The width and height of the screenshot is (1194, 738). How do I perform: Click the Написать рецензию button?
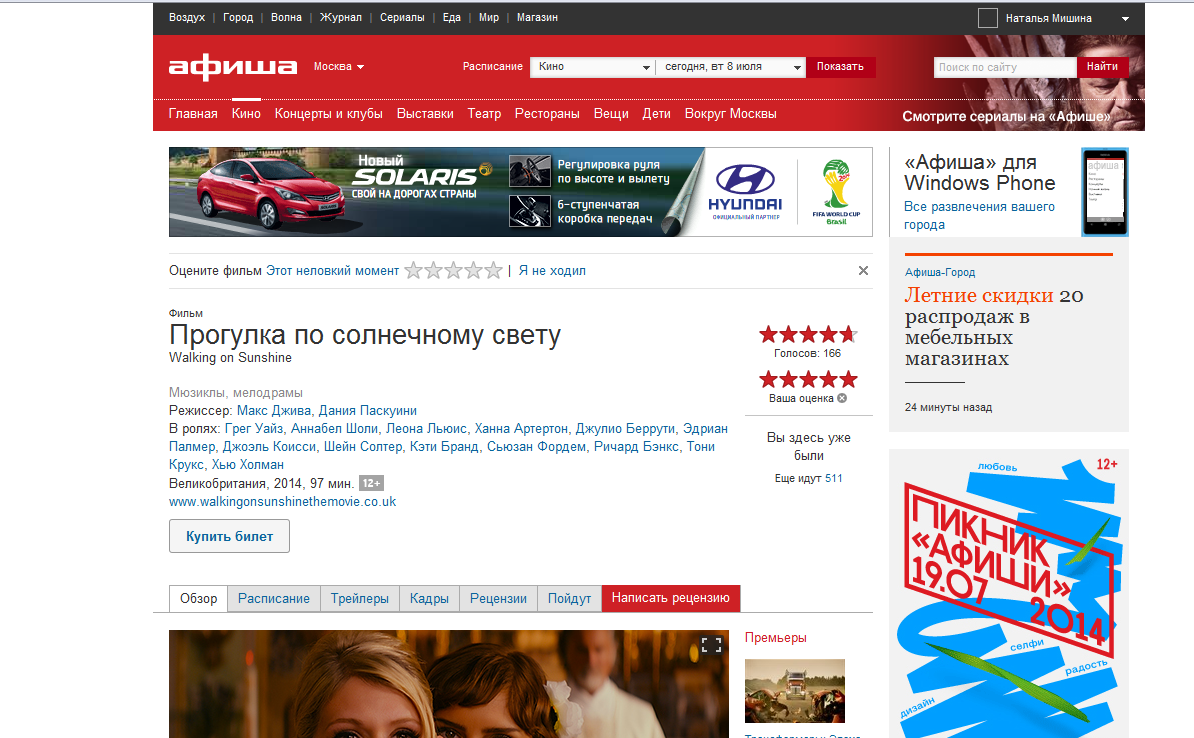pos(671,598)
